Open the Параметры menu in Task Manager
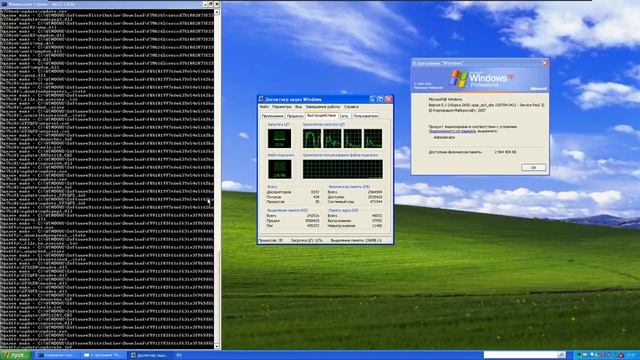The image size is (640, 360). pyautogui.click(x=282, y=107)
